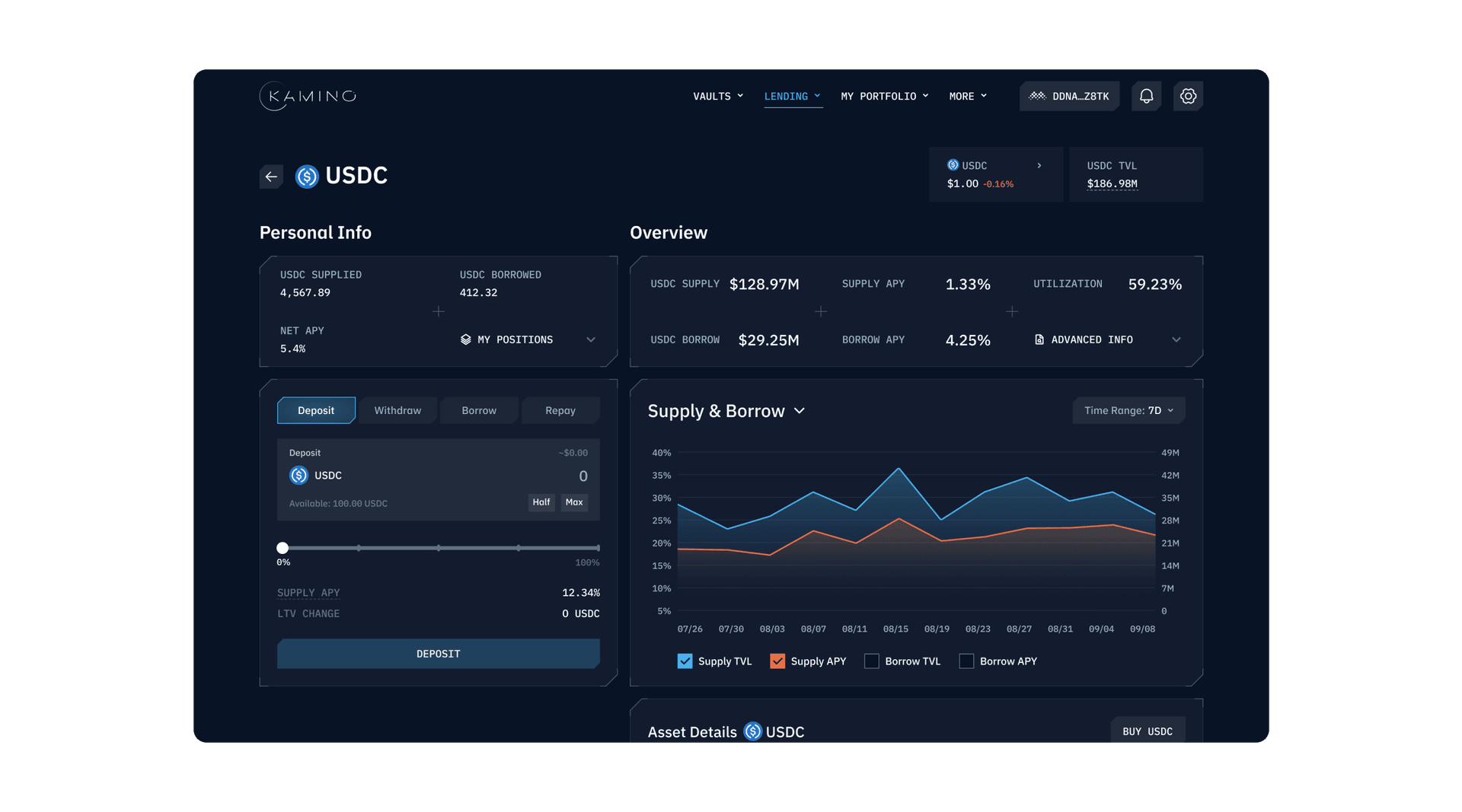This screenshot has height=812, width=1462.
Task: Click the large USDC coin icon in title
Action: pos(307,177)
